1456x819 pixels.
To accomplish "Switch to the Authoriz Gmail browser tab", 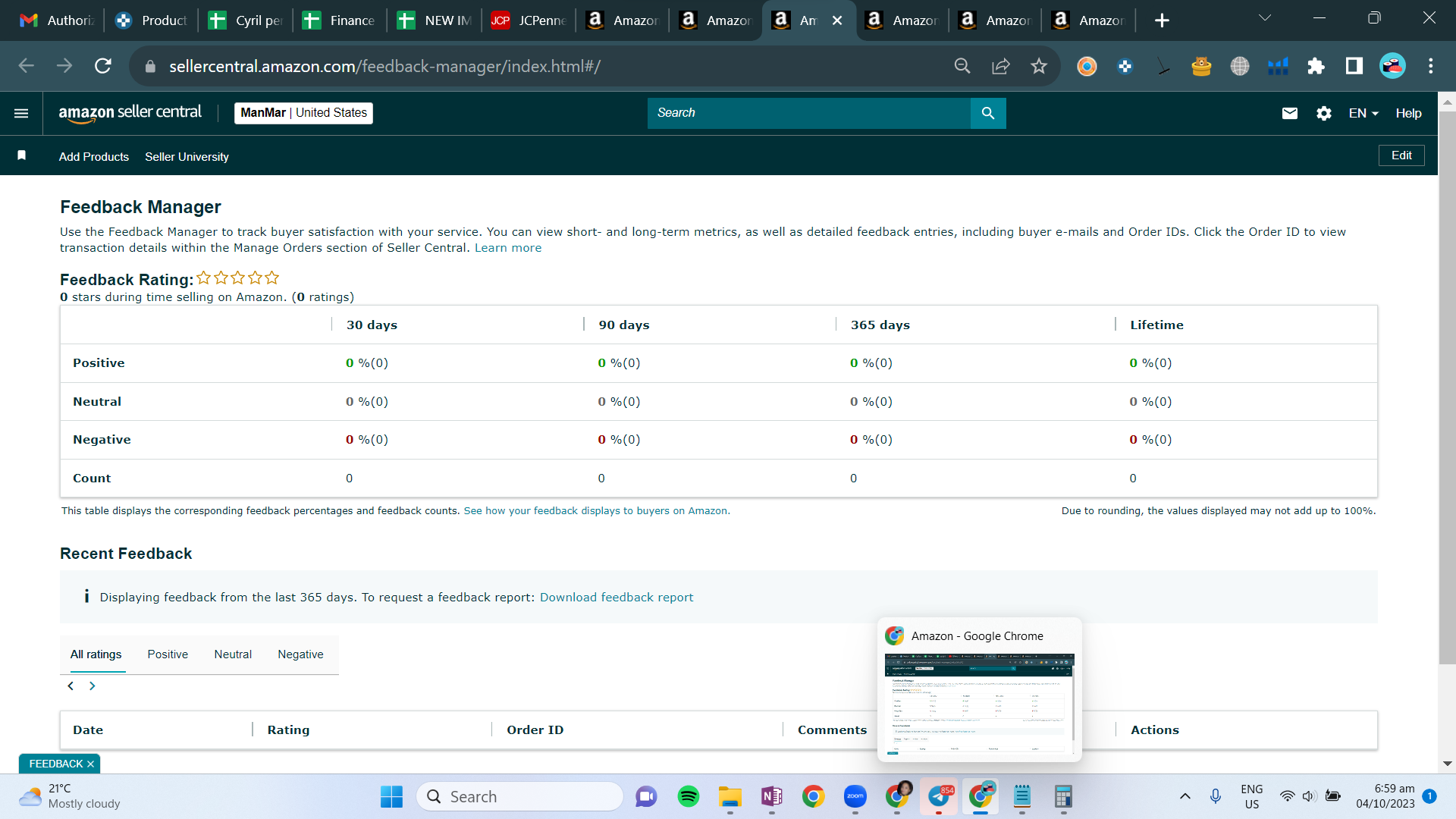I will [57, 20].
